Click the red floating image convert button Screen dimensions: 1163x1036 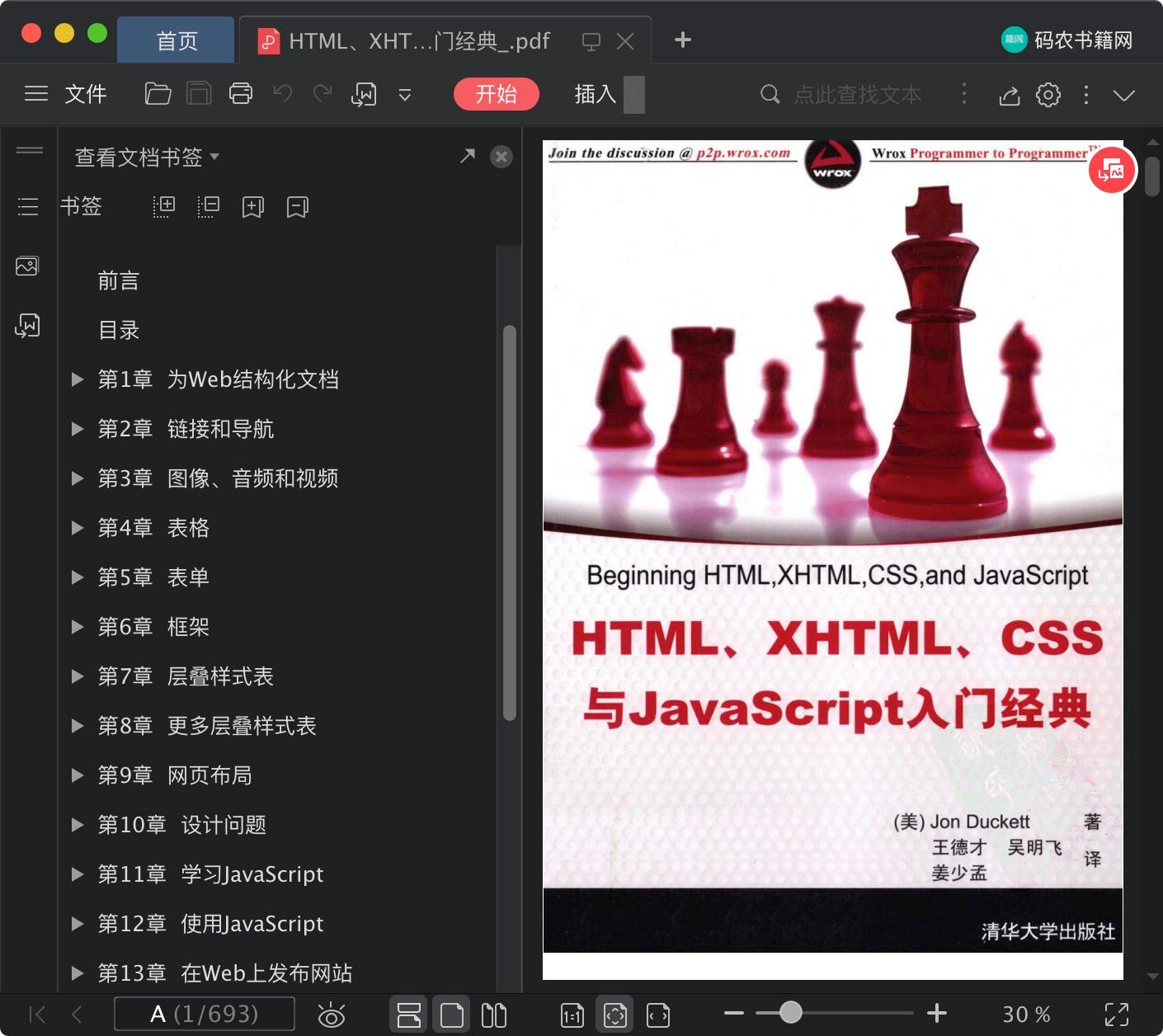click(1112, 170)
